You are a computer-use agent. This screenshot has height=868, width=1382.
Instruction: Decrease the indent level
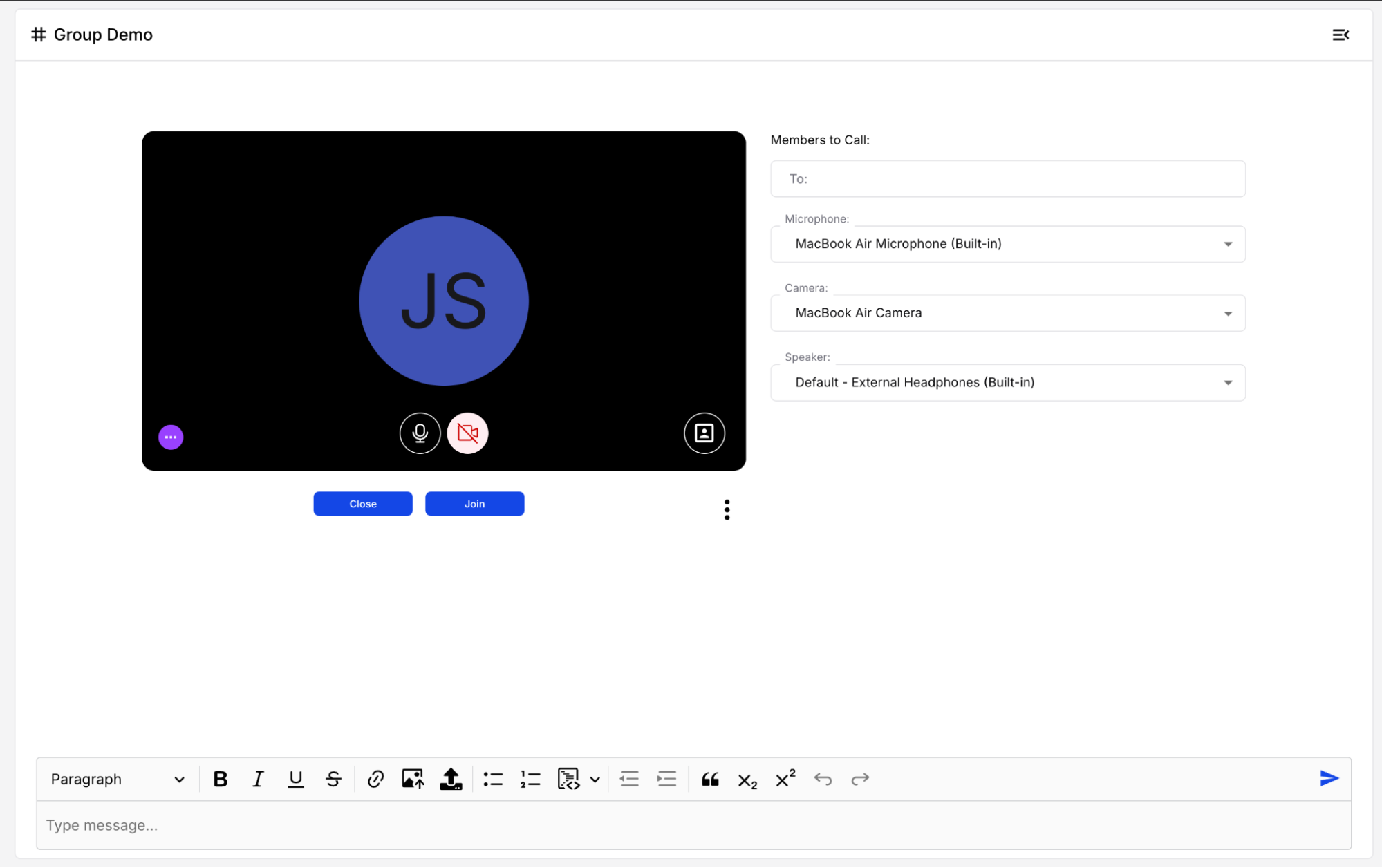(x=629, y=780)
